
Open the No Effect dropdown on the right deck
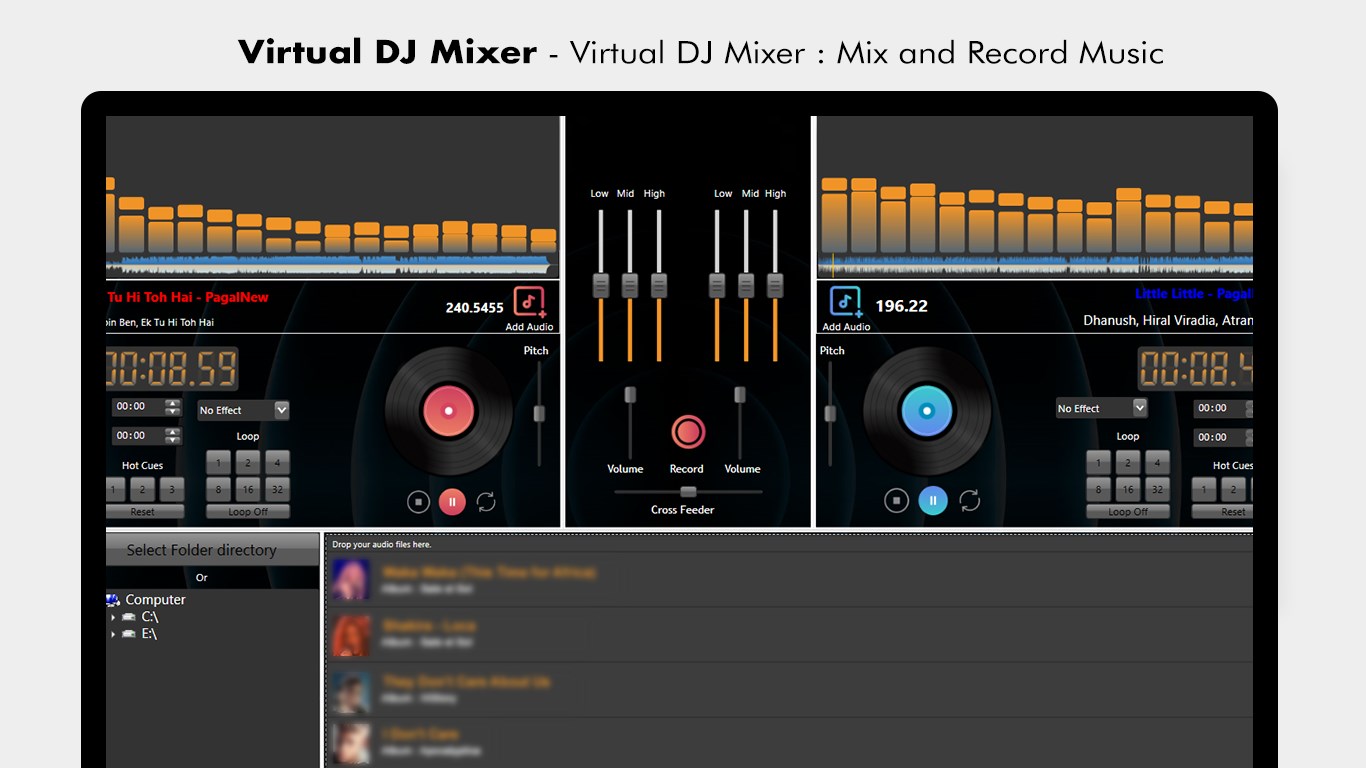point(1100,407)
